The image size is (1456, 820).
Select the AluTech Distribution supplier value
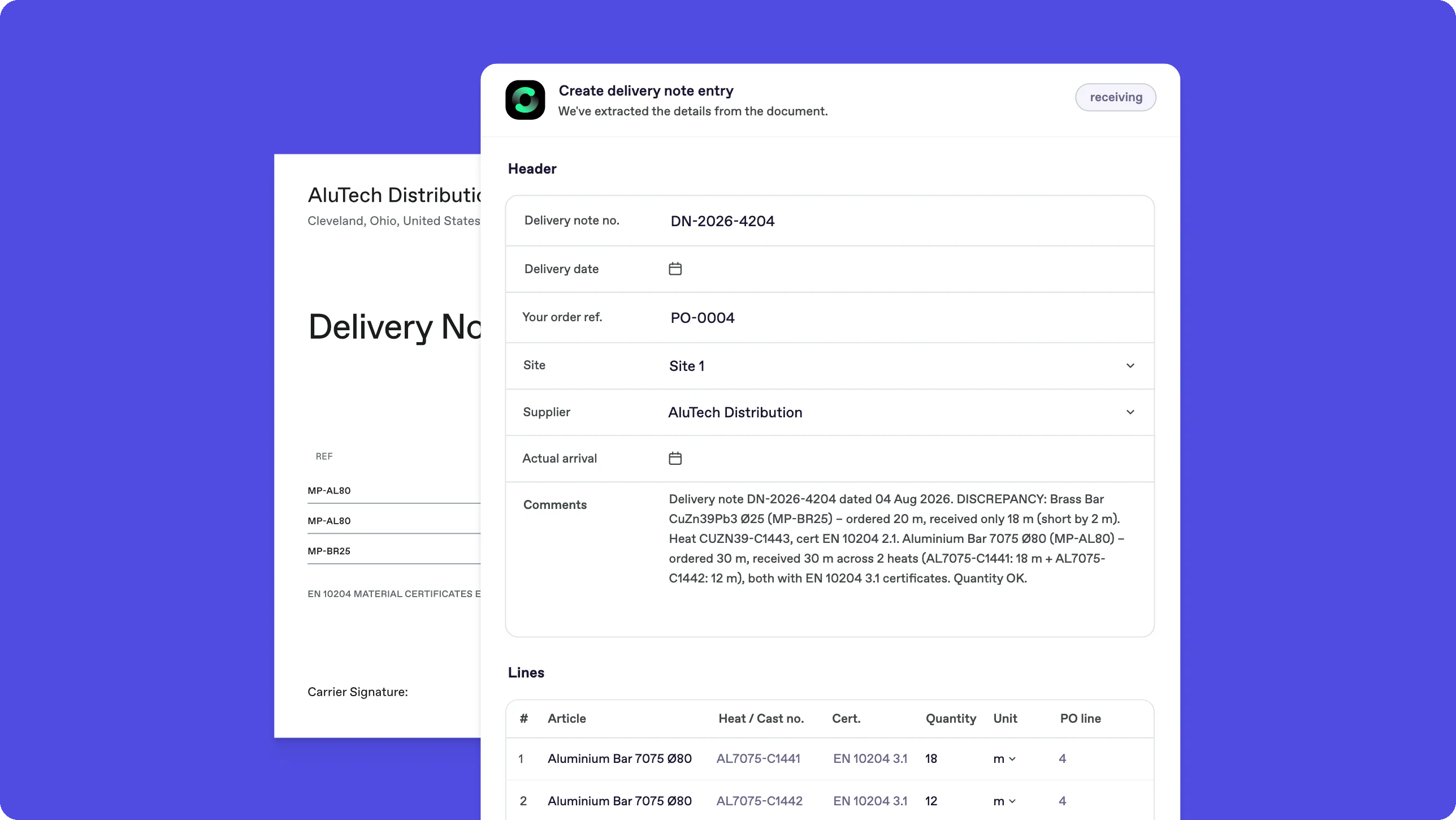tap(735, 412)
